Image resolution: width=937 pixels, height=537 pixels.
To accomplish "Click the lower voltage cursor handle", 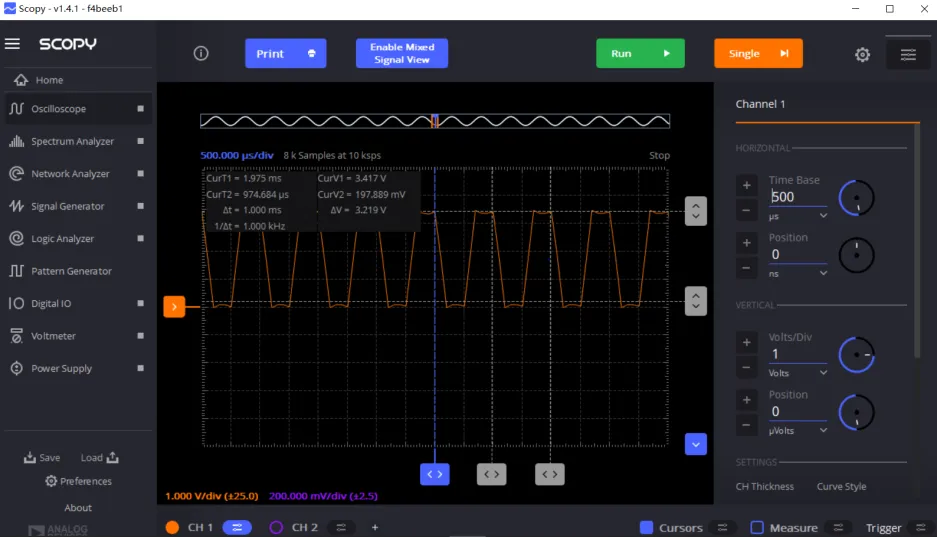I will [x=696, y=302].
